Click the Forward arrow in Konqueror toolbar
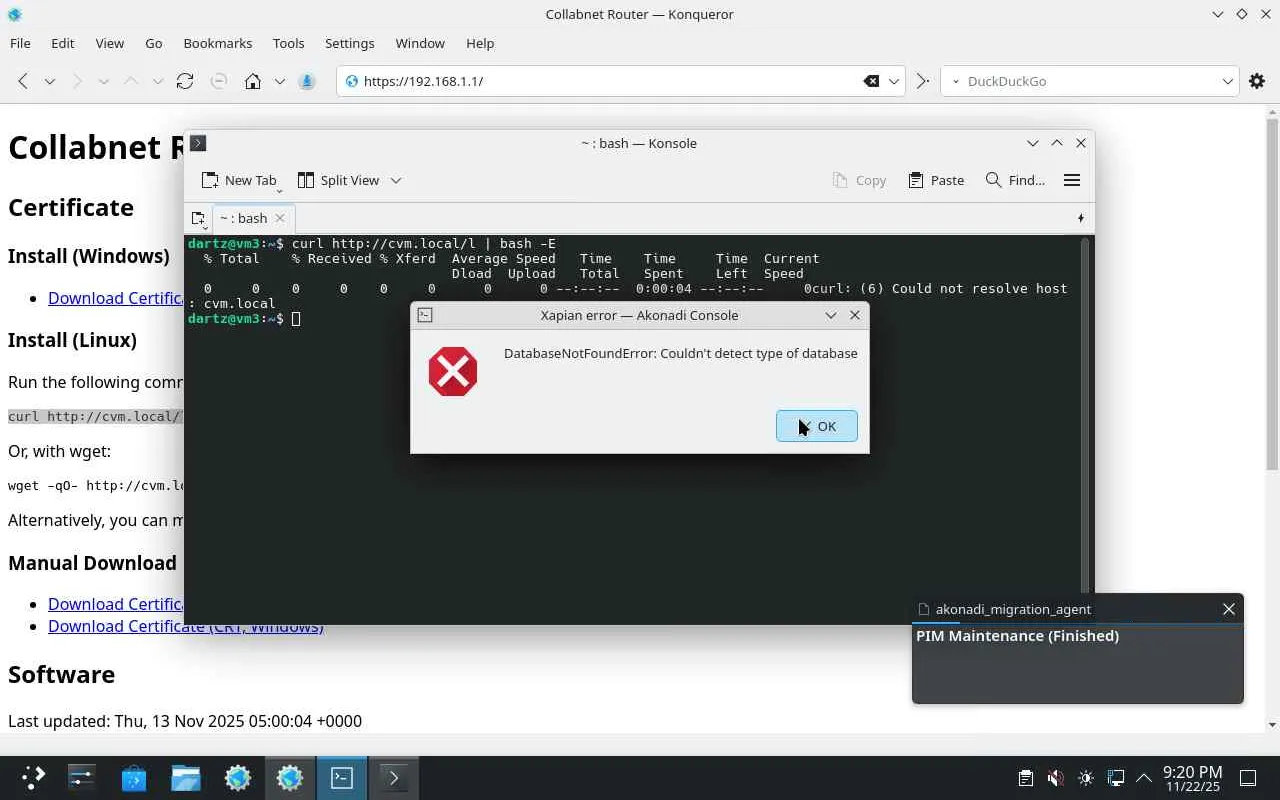This screenshot has width=1280, height=800. 77,81
